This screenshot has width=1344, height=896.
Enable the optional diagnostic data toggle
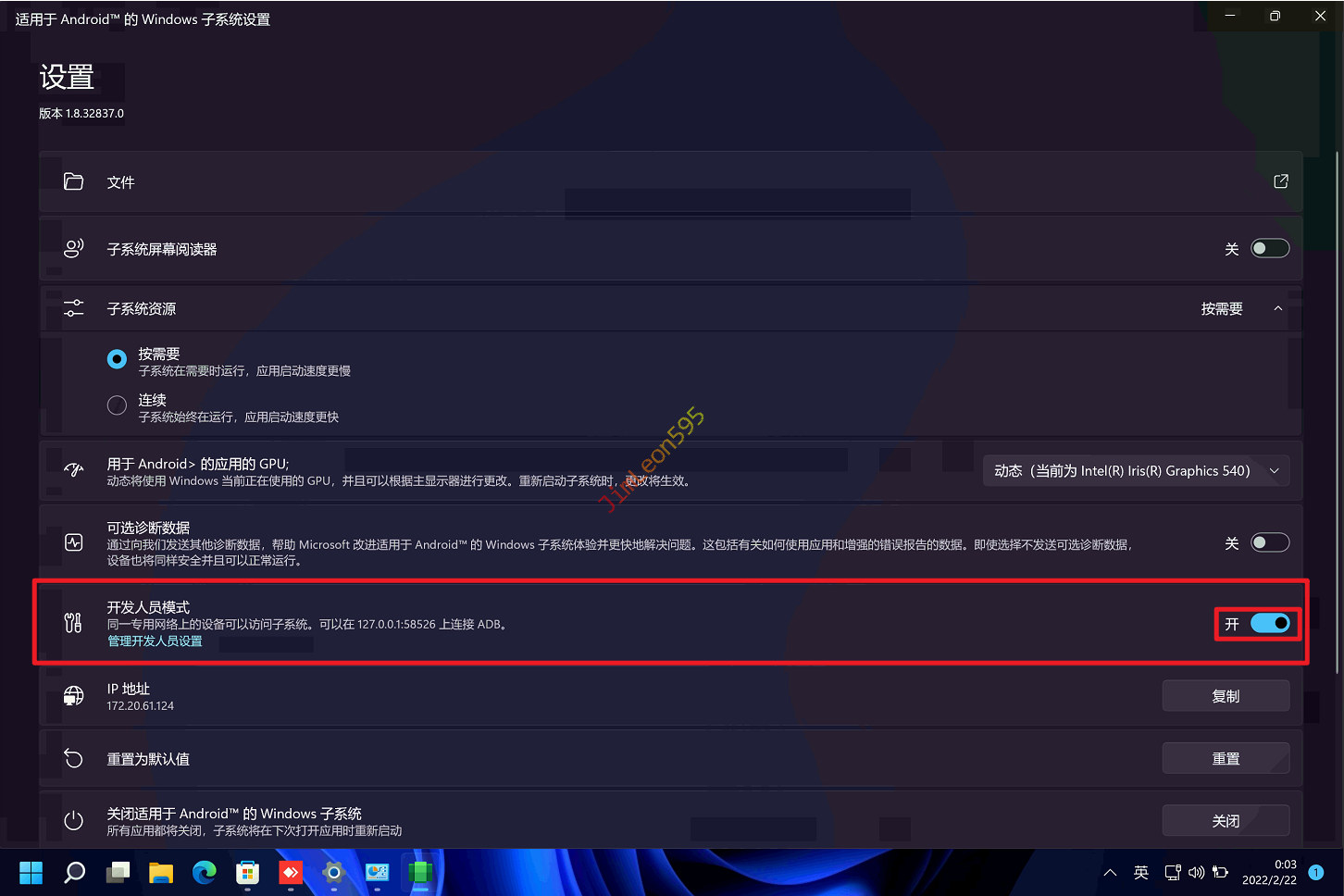point(1269,542)
